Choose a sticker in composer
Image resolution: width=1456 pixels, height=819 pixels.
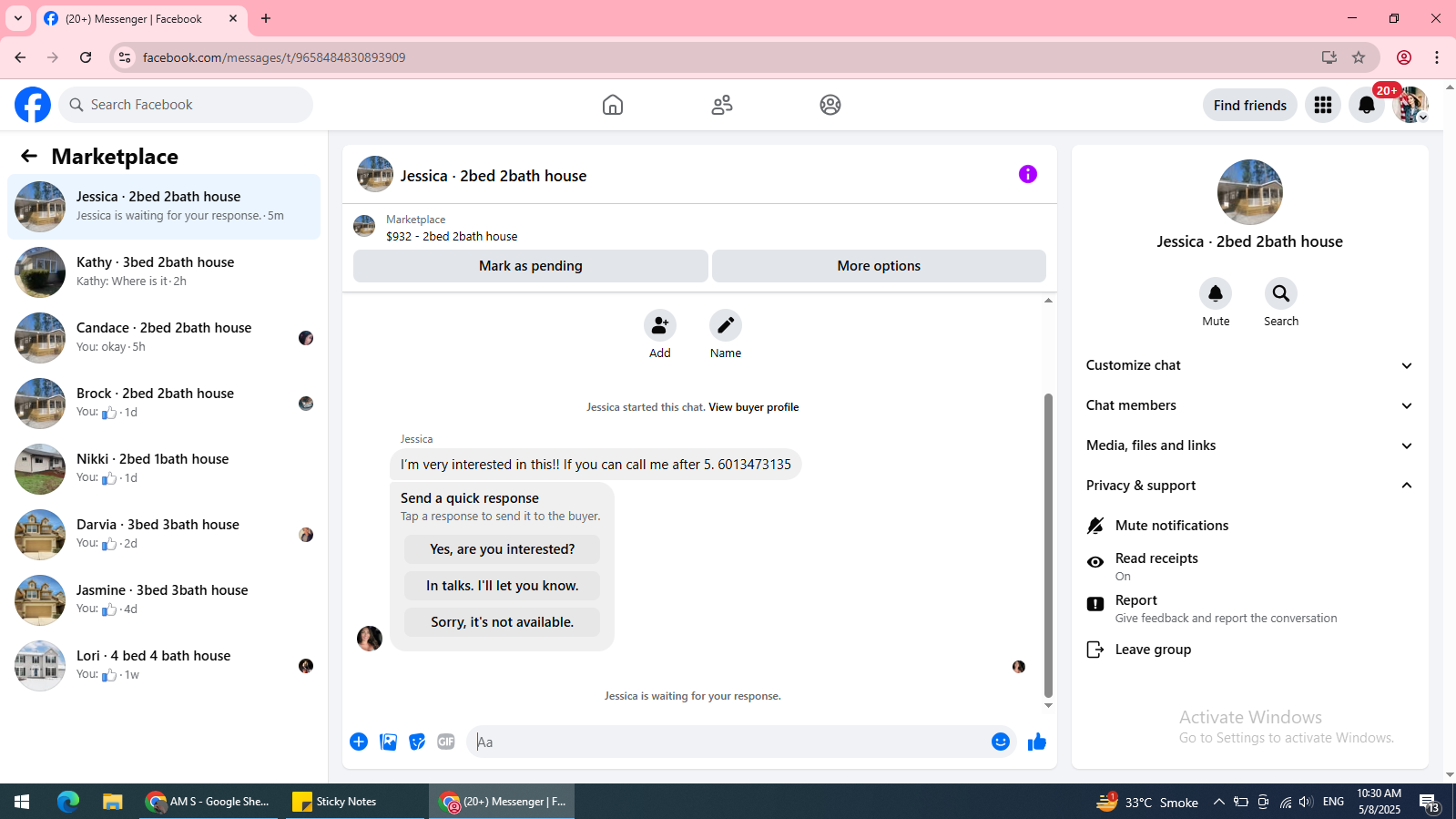tap(417, 742)
